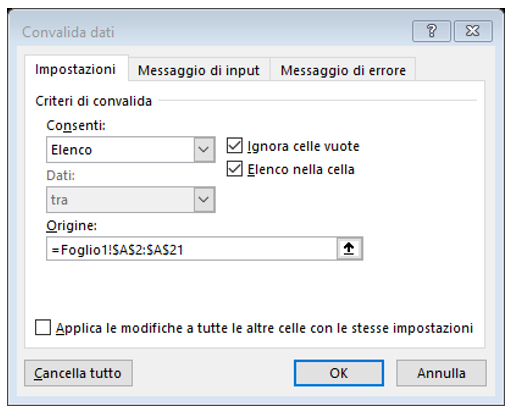Click the Consenti label text

(x=76, y=126)
